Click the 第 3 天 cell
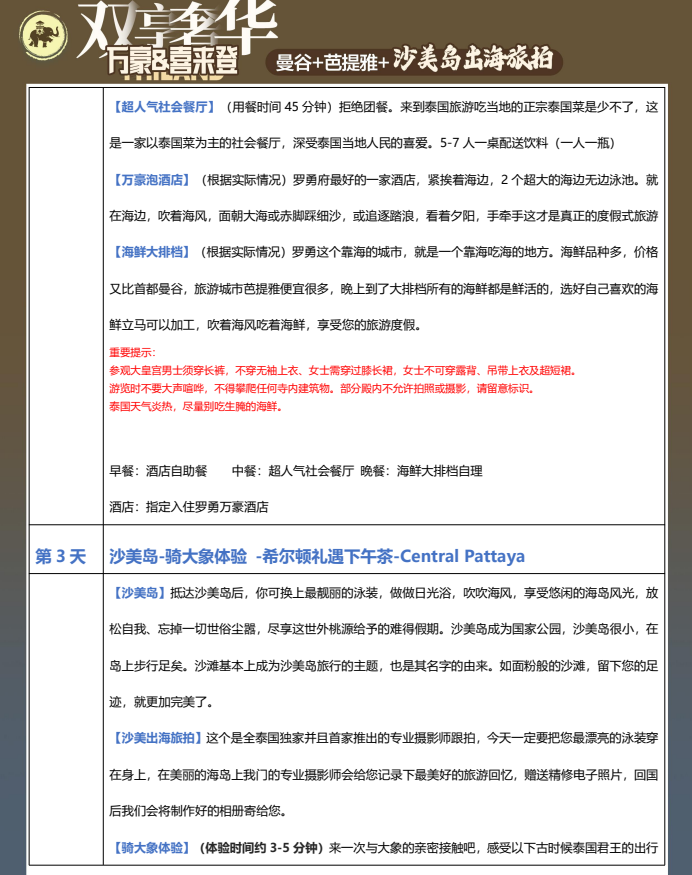This screenshot has width=692, height=875. [60, 556]
